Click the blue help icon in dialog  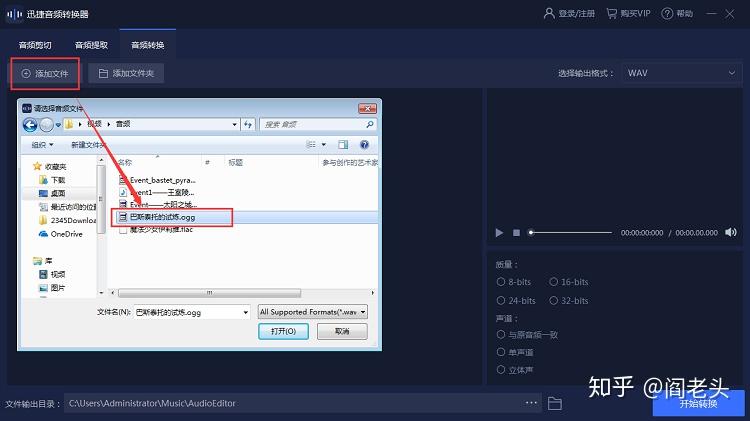tap(364, 144)
